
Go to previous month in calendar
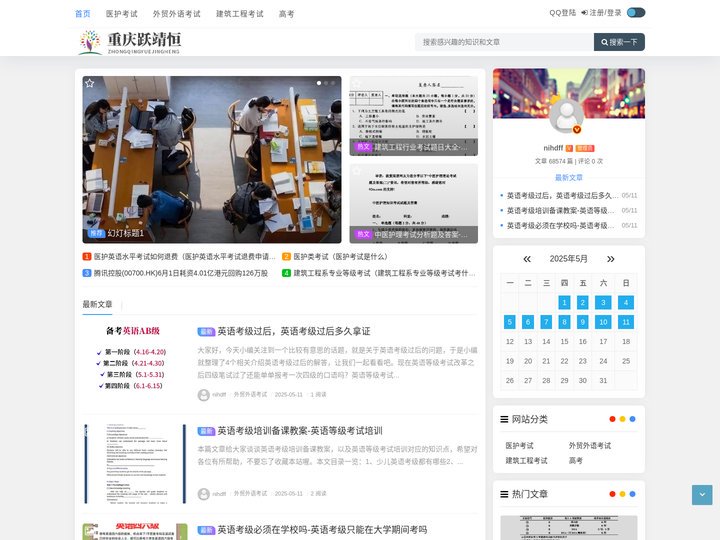coord(527,259)
